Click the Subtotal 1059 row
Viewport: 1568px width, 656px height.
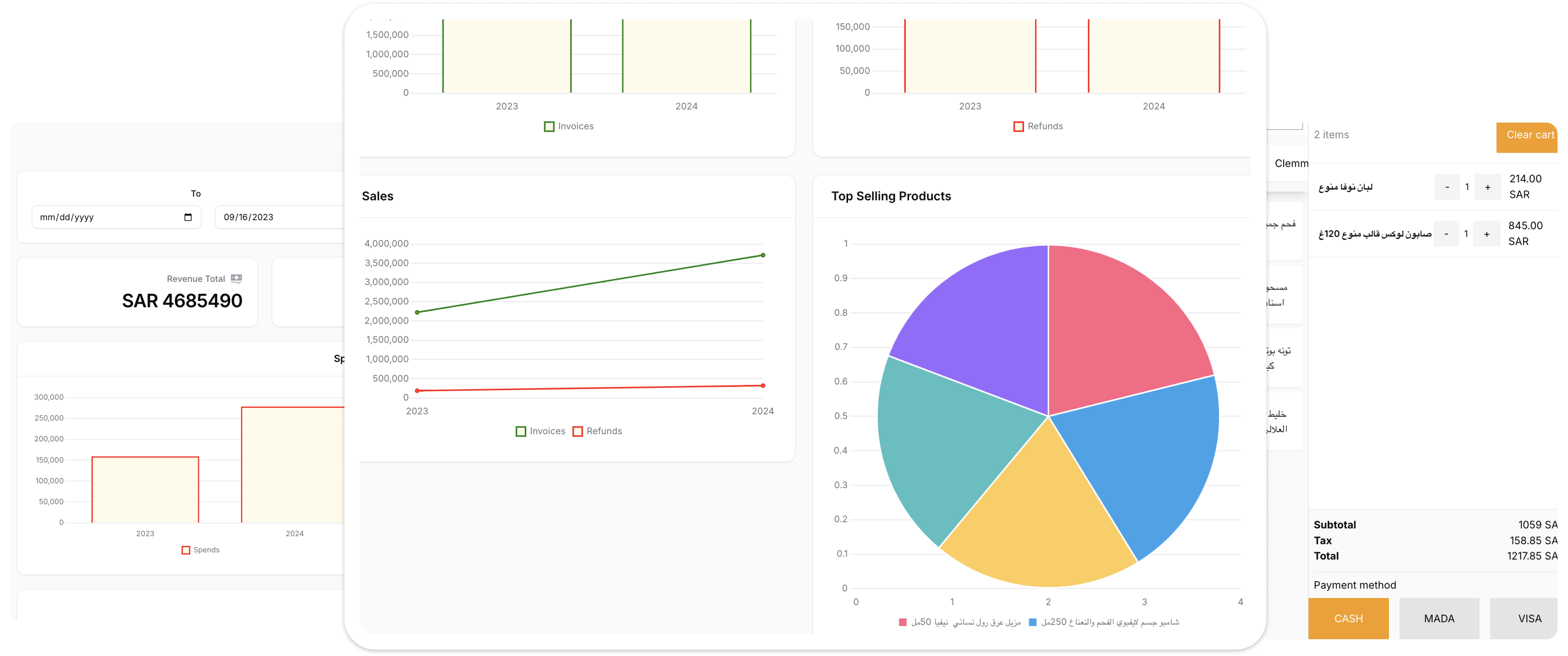coord(1435,525)
